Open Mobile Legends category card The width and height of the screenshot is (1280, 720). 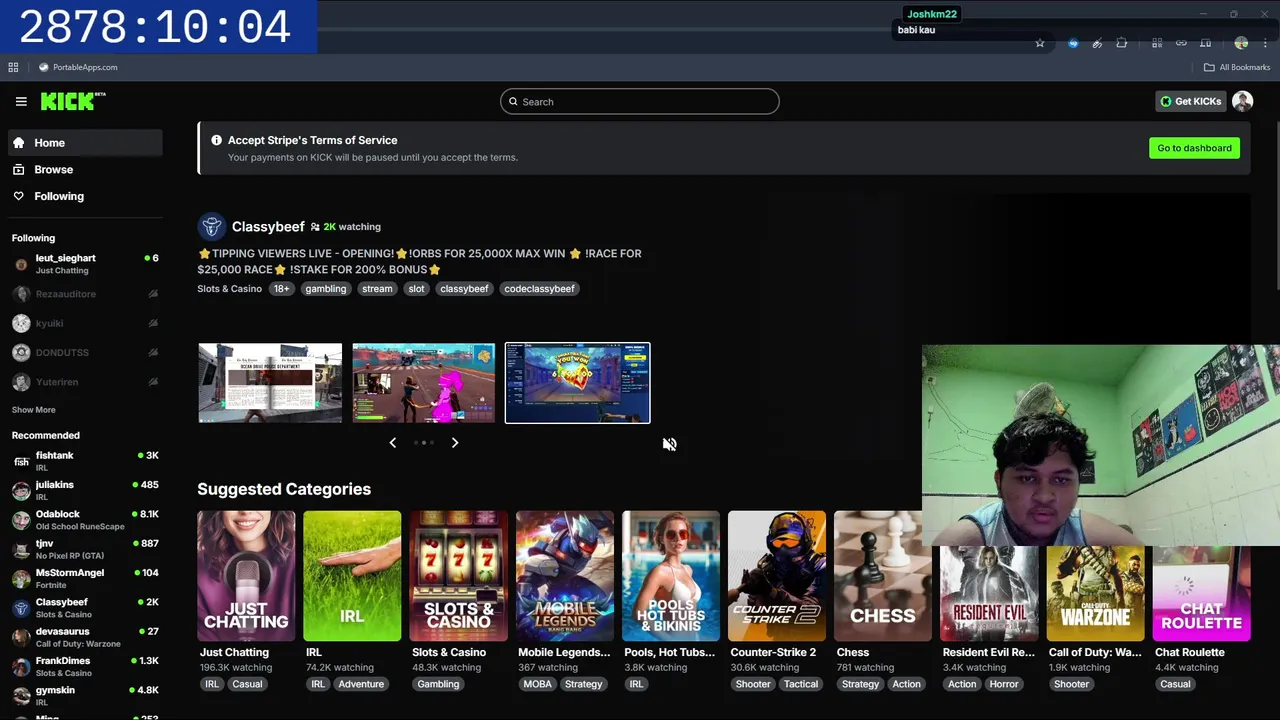coord(565,576)
